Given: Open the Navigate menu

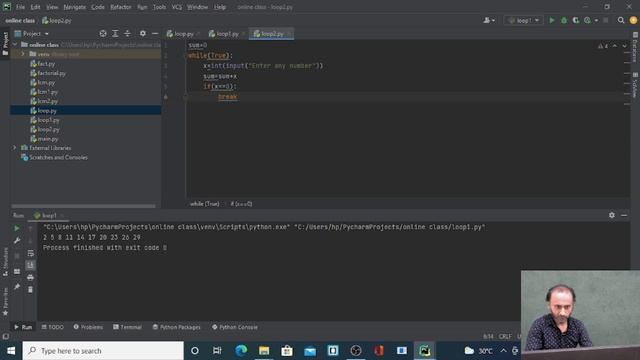Looking at the screenshot, I should [x=75, y=7].
